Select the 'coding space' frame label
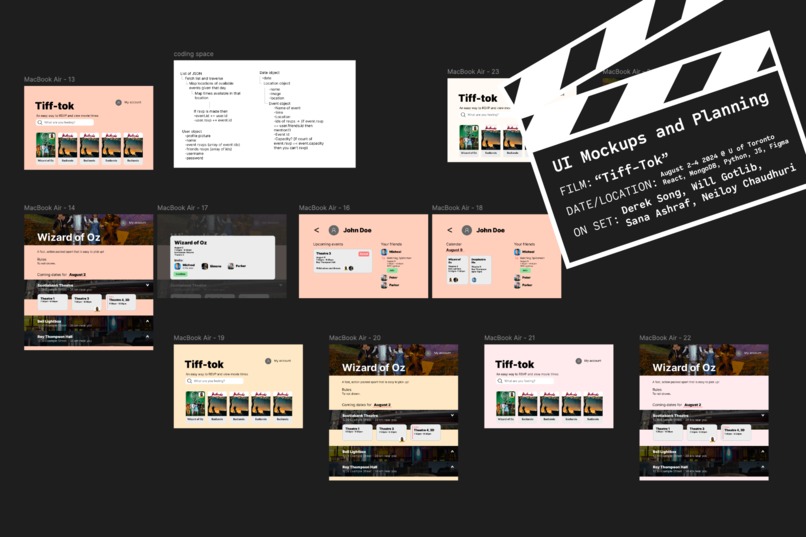Screen dimensions: 806x537 click(193, 54)
